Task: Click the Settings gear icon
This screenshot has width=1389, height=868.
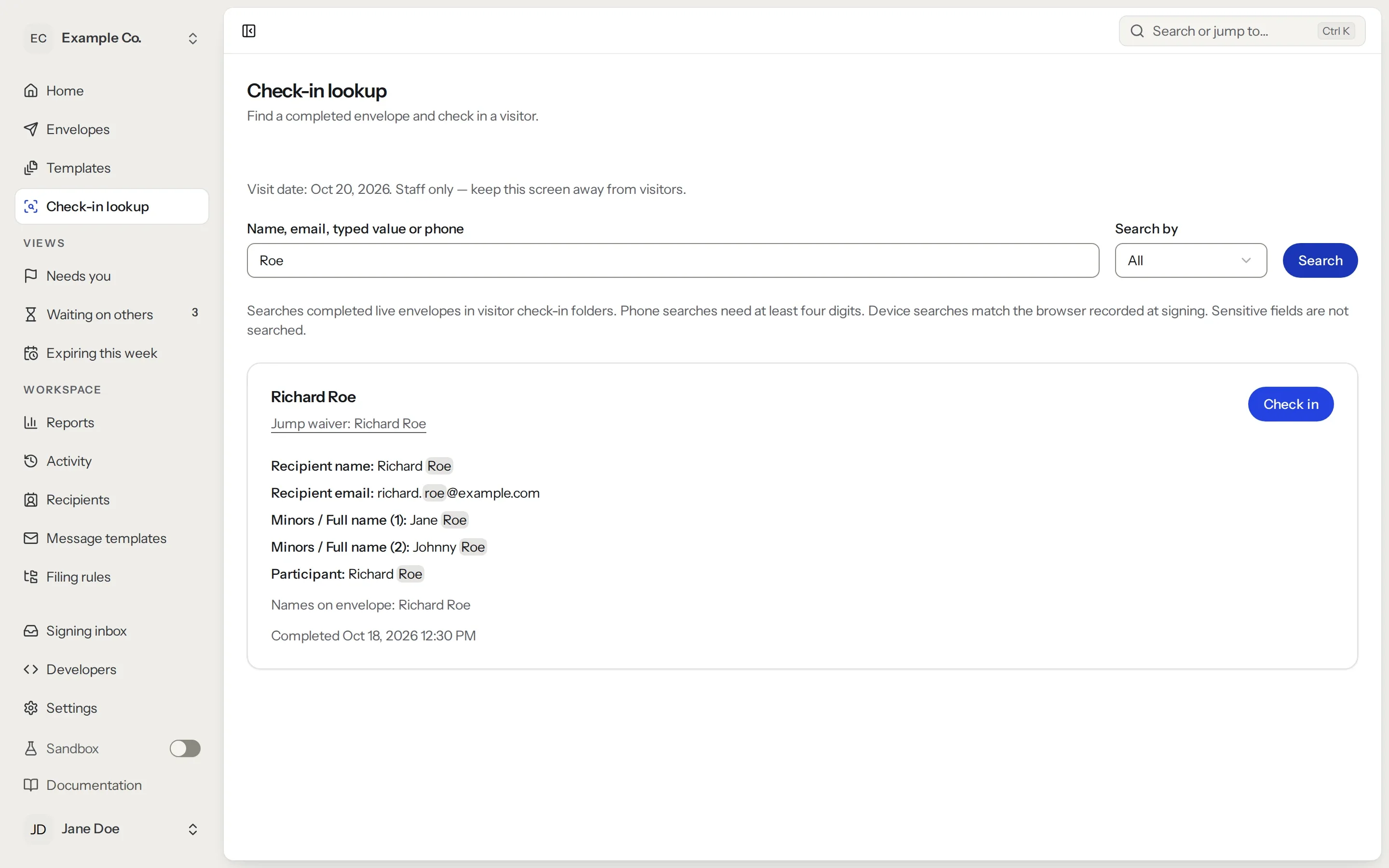Action: pos(31,708)
